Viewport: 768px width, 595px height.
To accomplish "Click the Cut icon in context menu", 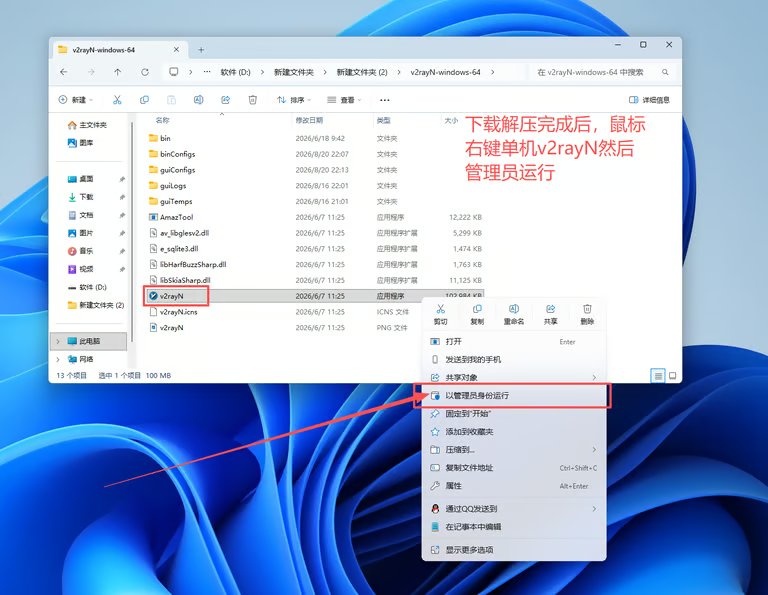I will (440, 314).
